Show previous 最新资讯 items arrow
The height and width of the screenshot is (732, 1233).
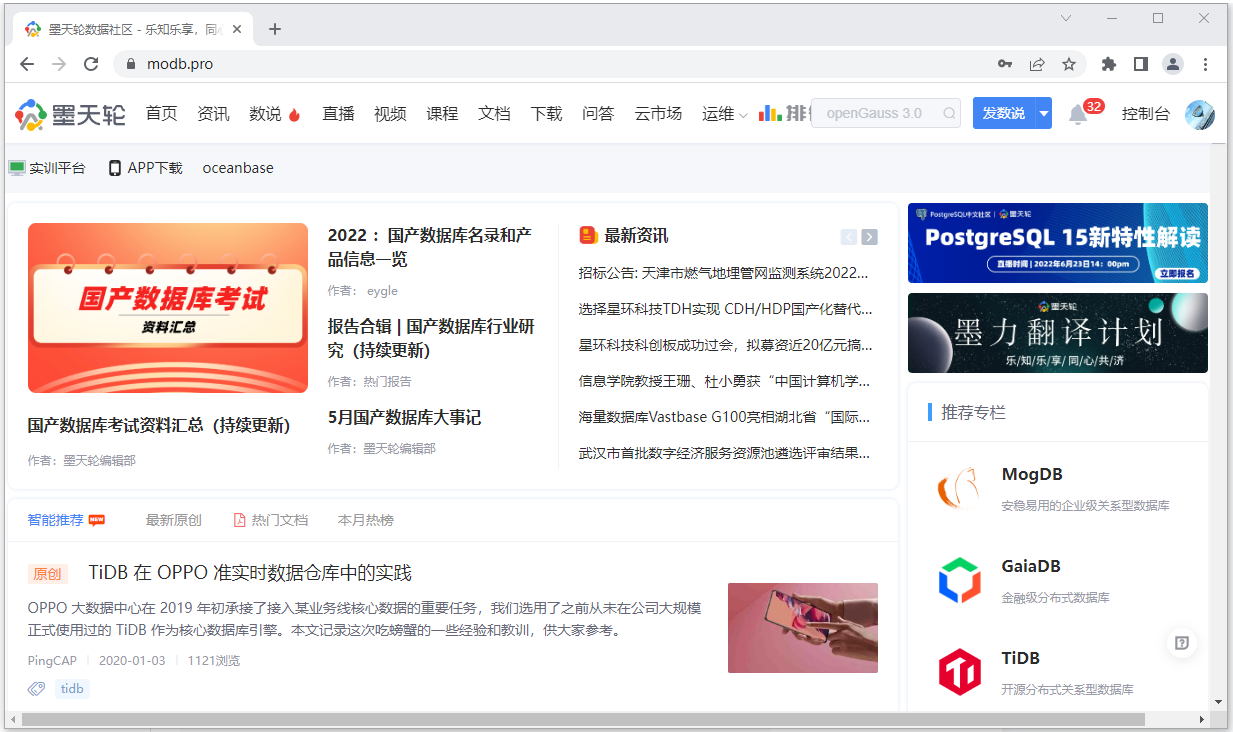pyautogui.click(x=849, y=237)
